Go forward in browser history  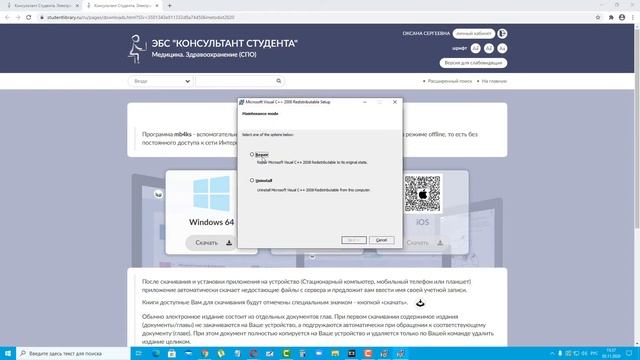click(x=18, y=18)
